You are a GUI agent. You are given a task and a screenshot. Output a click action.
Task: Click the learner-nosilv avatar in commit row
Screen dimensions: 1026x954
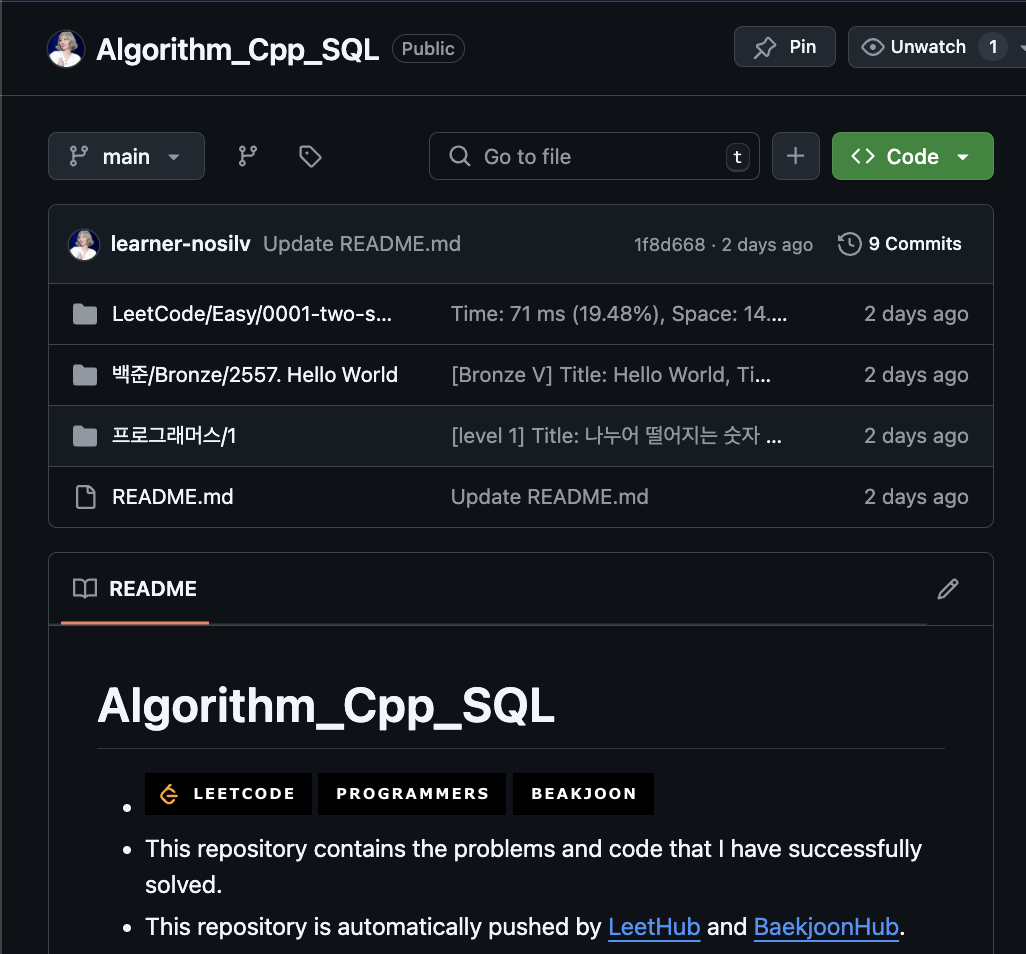(x=84, y=245)
